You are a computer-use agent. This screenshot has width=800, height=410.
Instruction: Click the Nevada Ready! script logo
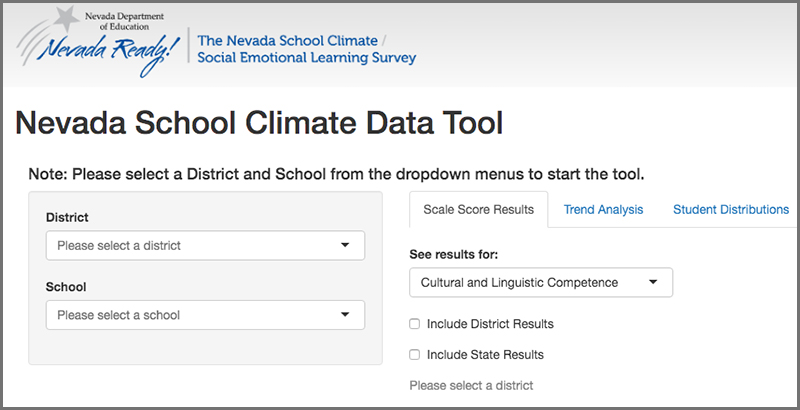(x=111, y=53)
